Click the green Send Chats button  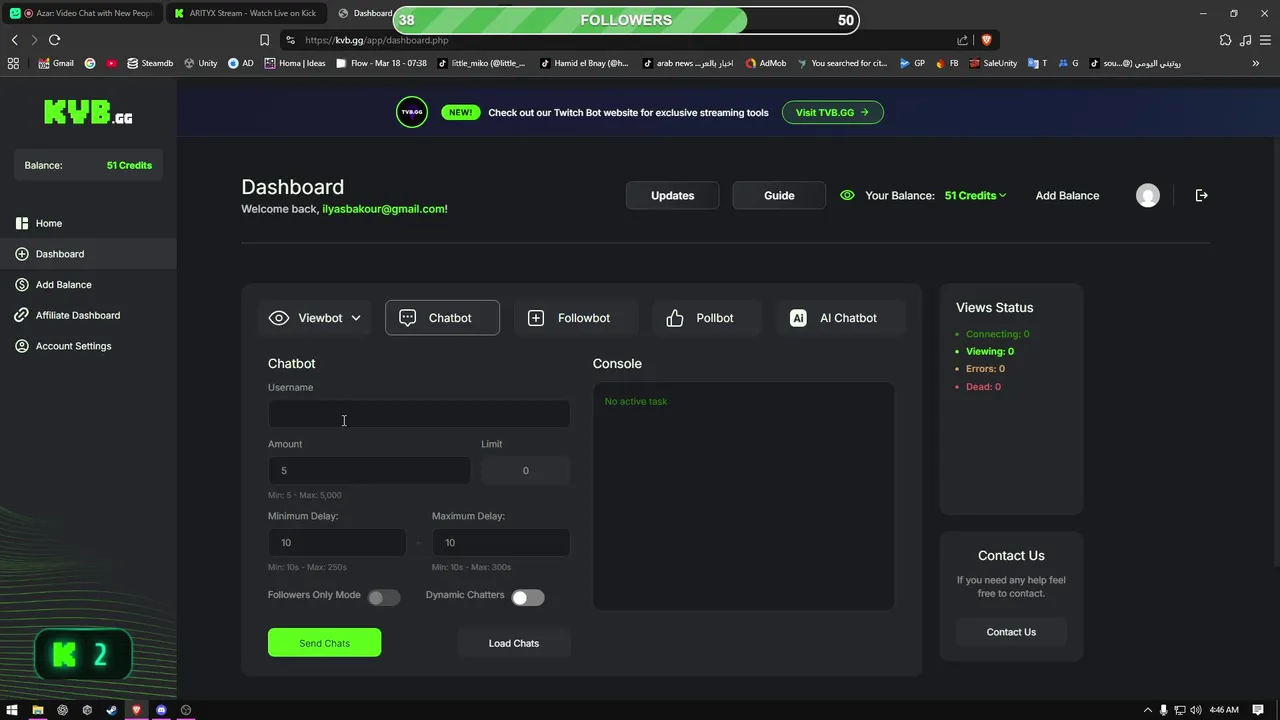tap(324, 643)
